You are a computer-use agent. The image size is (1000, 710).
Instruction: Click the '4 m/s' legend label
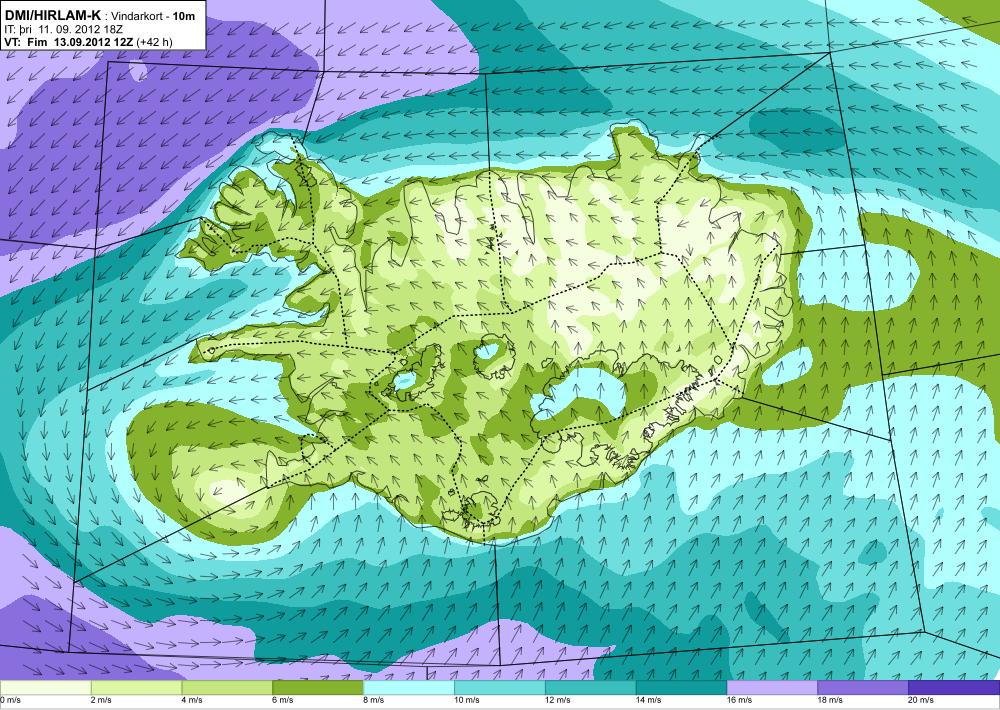tap(193, 700)
